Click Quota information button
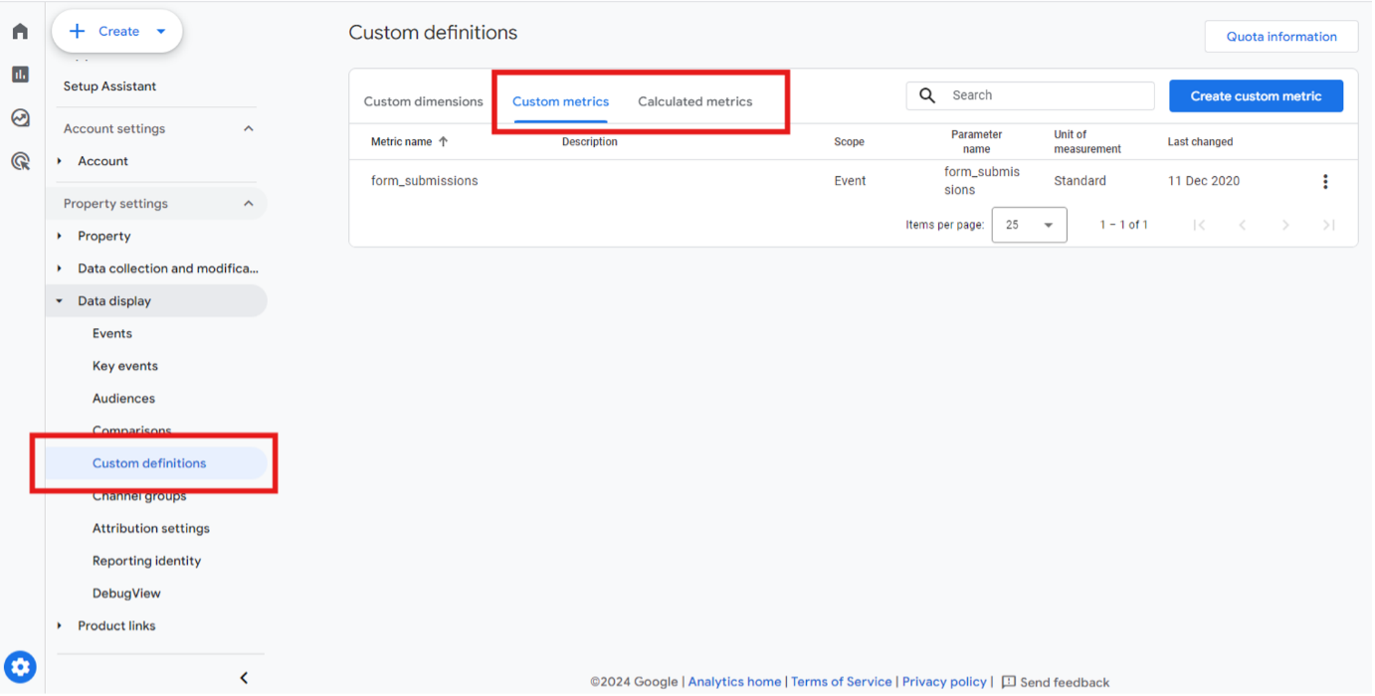 1281,37
